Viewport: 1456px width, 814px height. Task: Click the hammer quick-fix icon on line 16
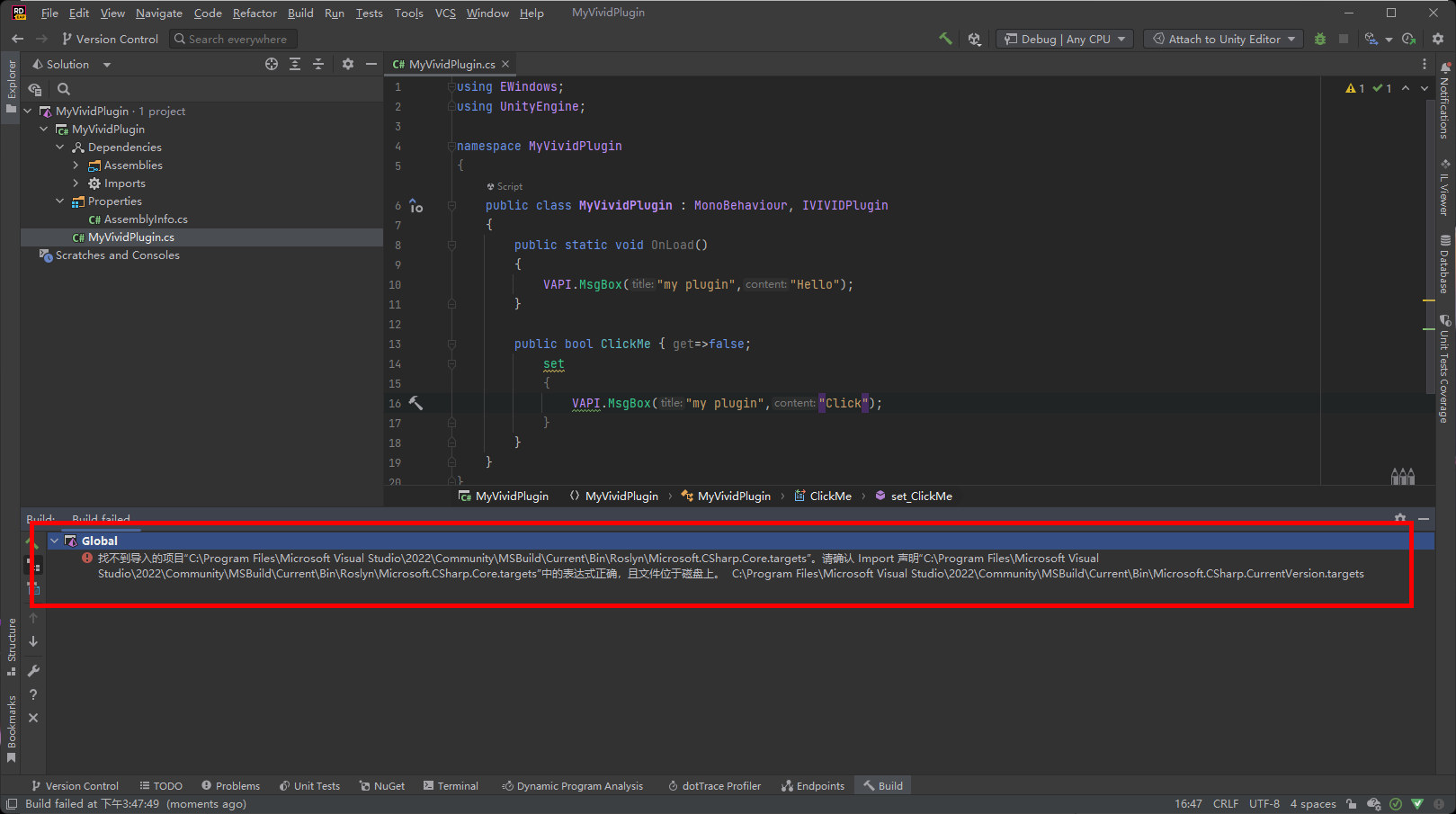415,403
